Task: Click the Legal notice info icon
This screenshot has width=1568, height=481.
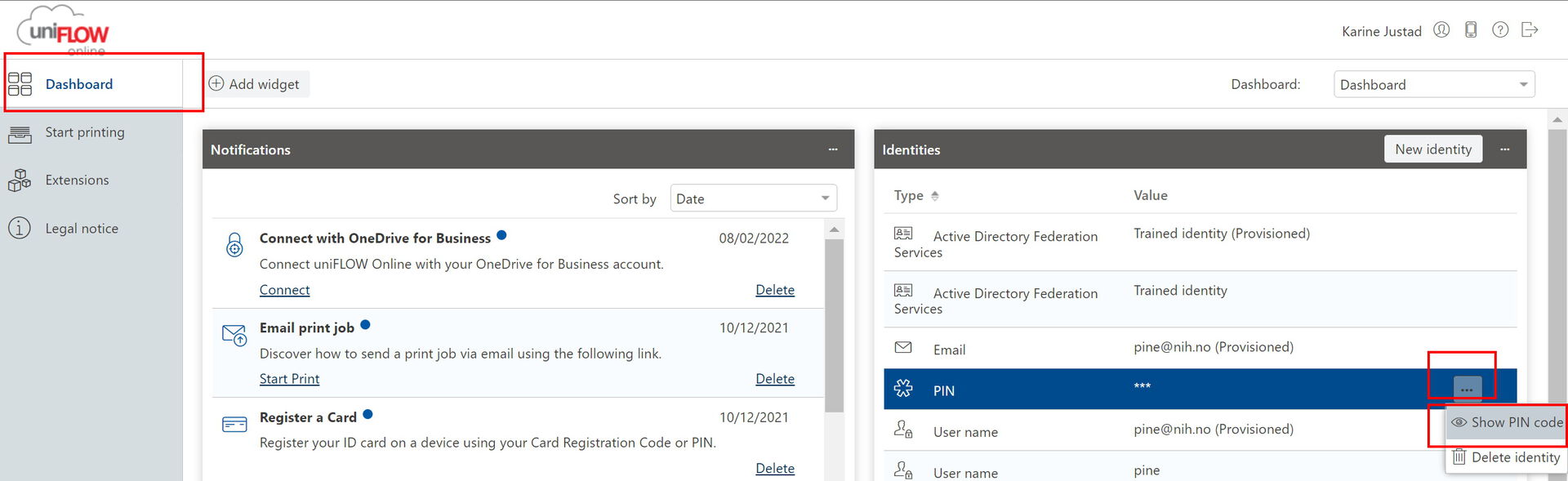Action: pyautogui.click(x=20, y=228)
